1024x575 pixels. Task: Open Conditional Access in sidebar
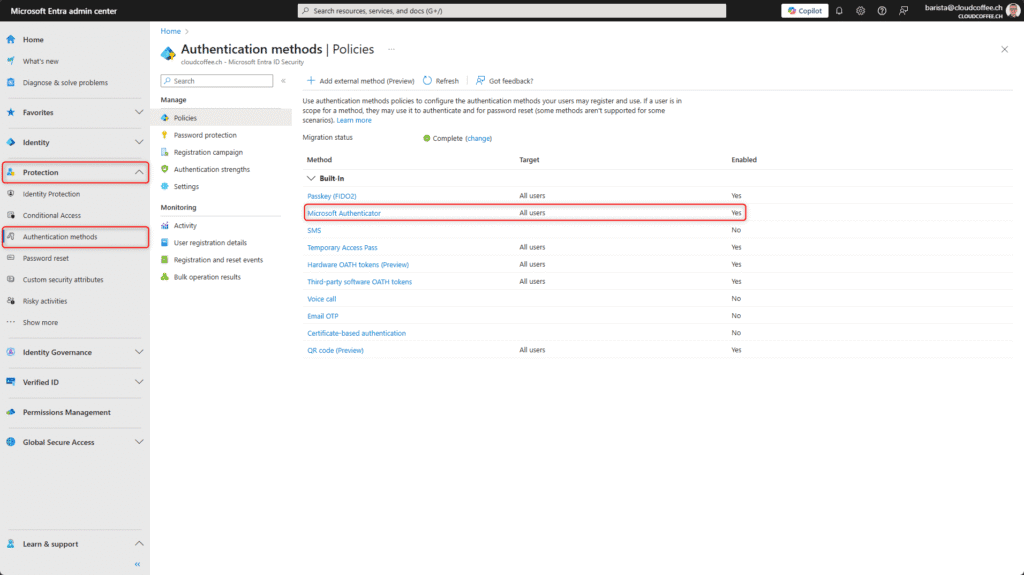52,216
